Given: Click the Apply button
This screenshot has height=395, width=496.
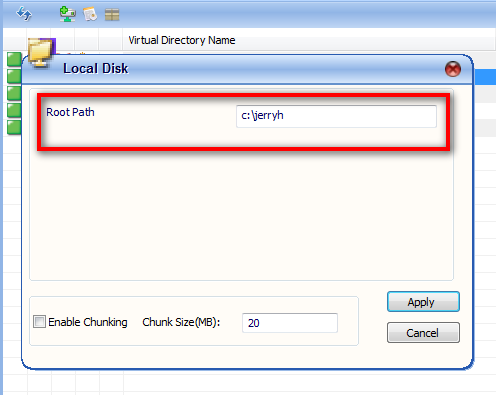Looking at the screenshot, I should pos(423,302).
